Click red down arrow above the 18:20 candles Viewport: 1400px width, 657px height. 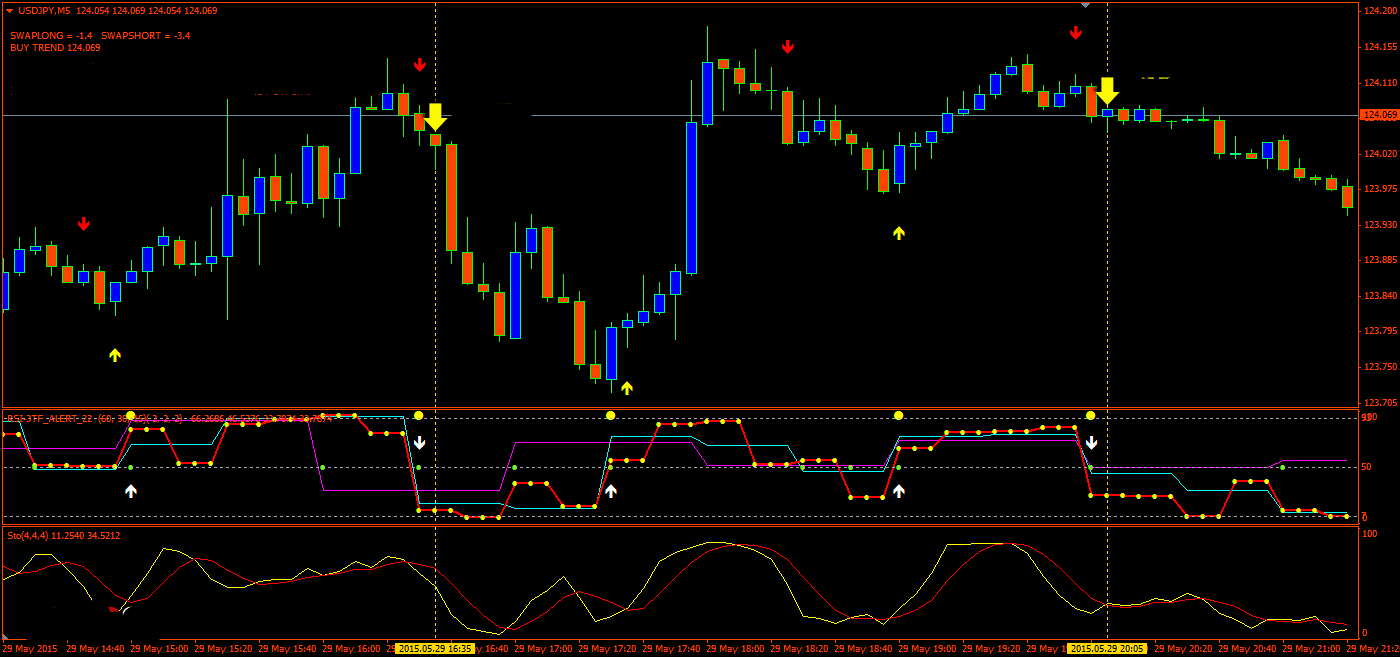[788, 46]
